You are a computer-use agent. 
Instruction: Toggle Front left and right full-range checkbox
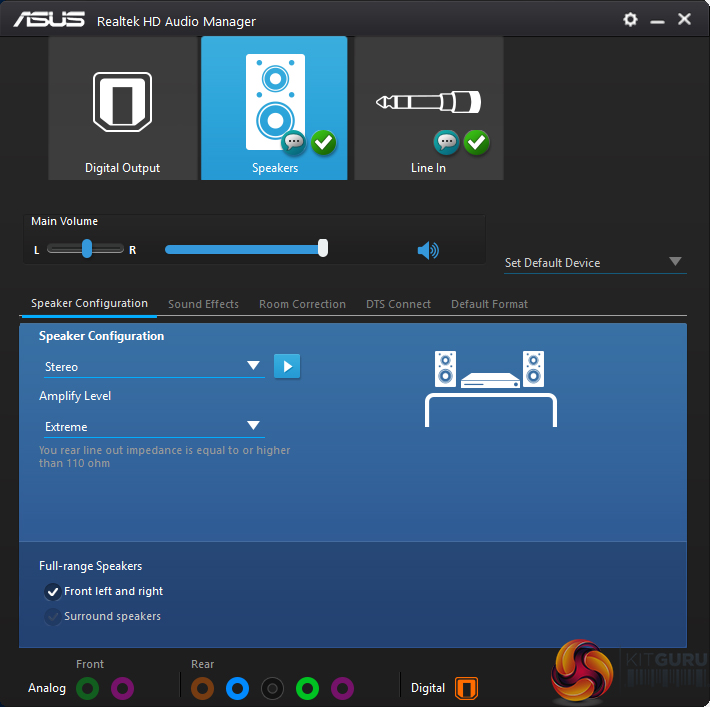coord(53,592)
